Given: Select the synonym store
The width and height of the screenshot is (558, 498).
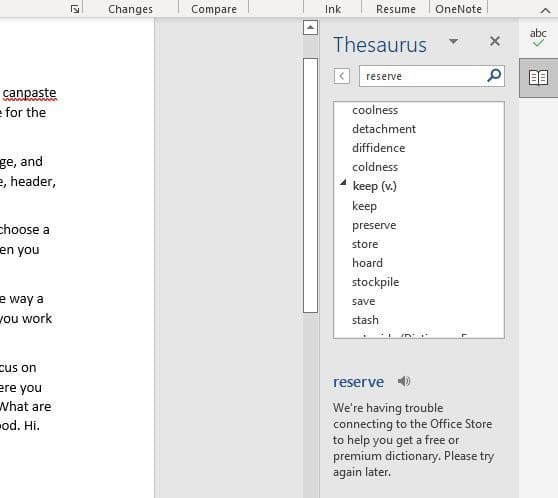Looking at the screenshot, I should tap(365, 244).
